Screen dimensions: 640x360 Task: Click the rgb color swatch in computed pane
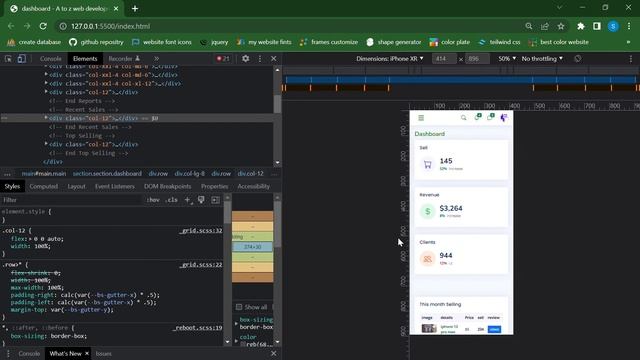coord(243,344)
